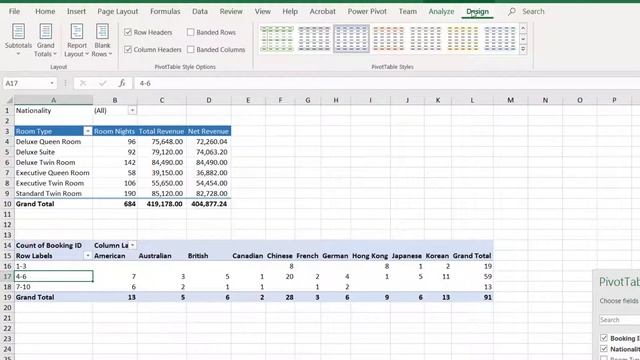640x360 pixels.
Task: Switch to the Page Layout tab
Action: (x=118, y=11)
